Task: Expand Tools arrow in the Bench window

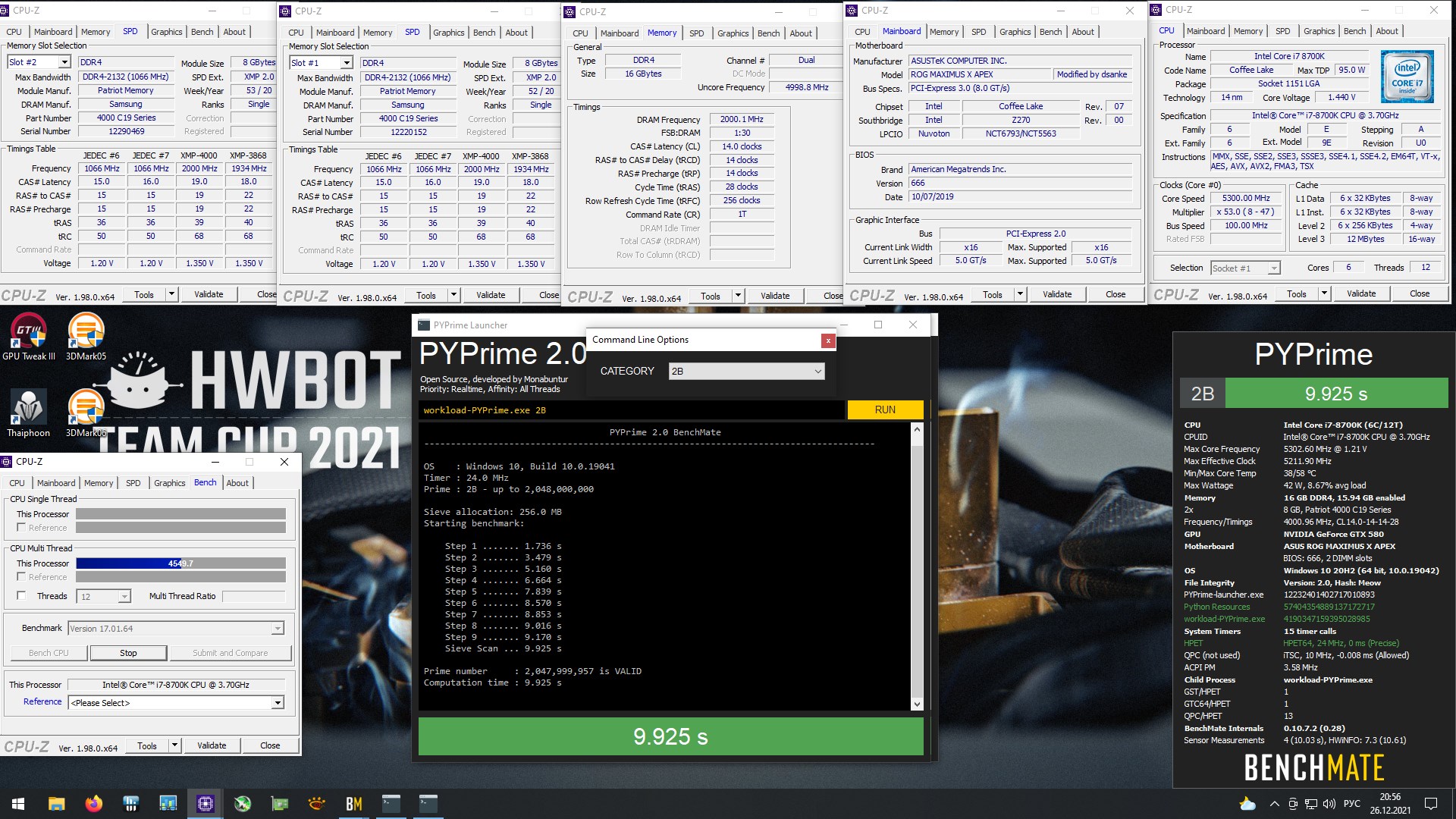Action: pos(174,745)
